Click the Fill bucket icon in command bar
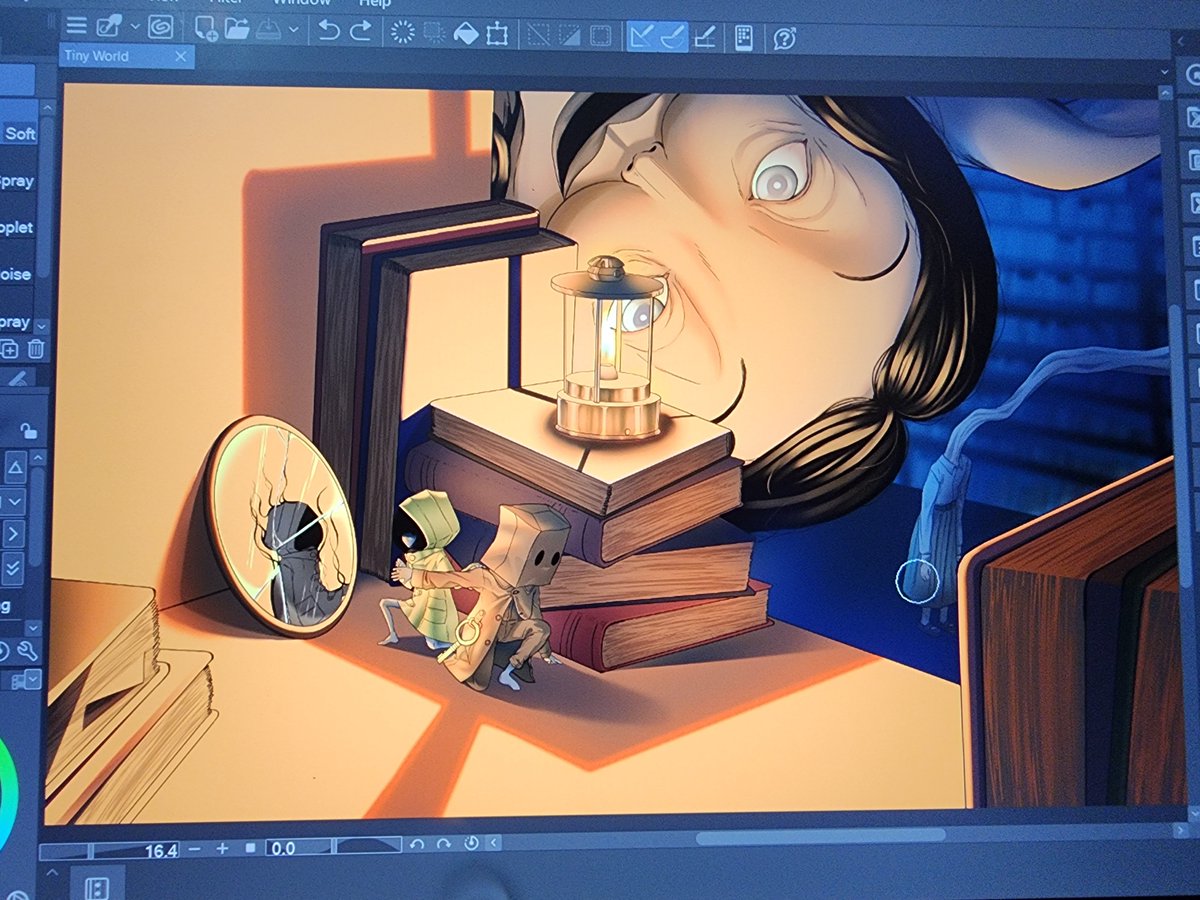The height and width of the screenshot is (900, 1200). 465,33
